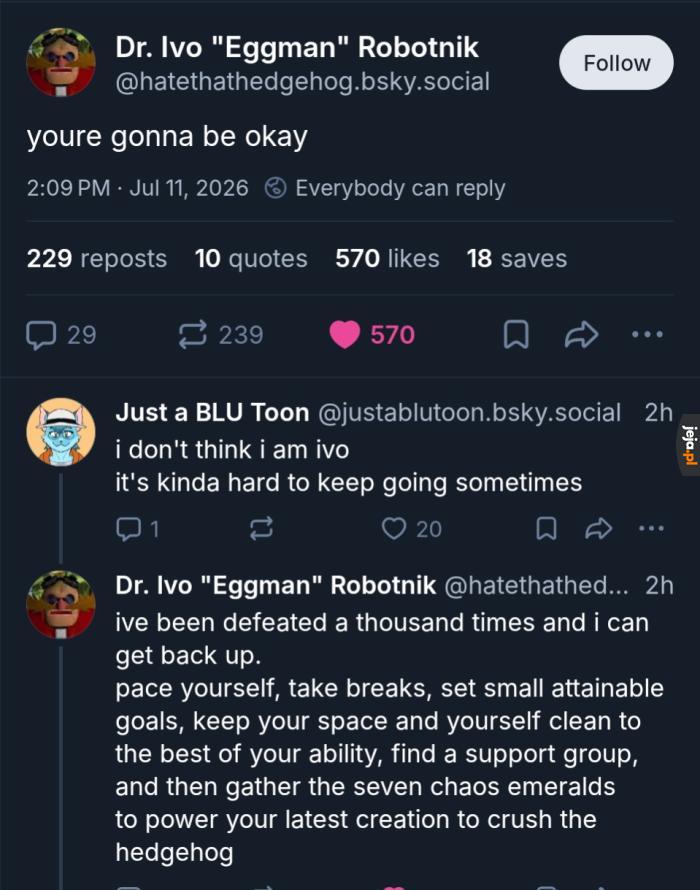This screenshot has width=700, height=890.
Task: Open Eggman's profile avatar at top
Action: [x=61, y=62]
